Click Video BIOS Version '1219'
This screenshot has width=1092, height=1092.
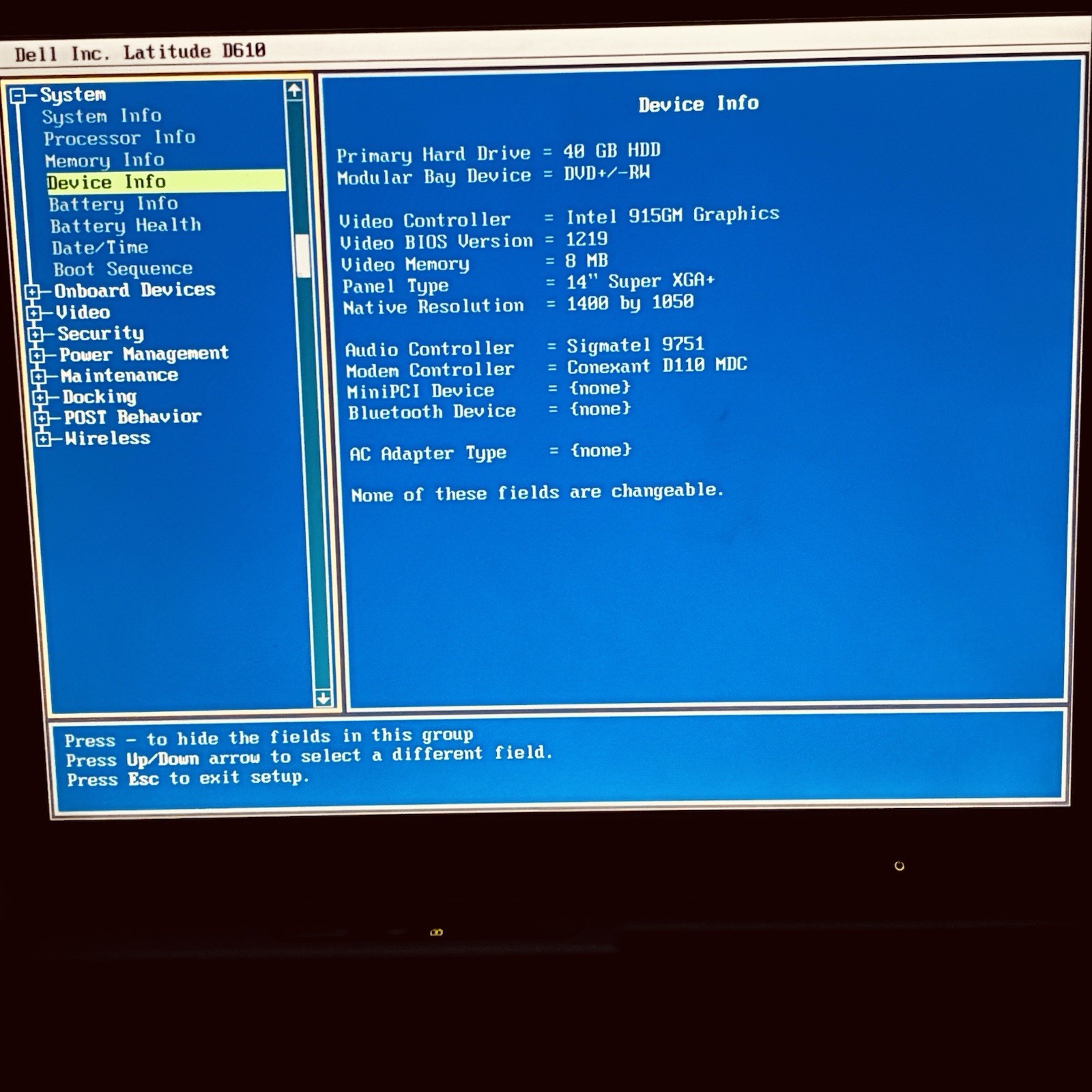click(586, 240)
